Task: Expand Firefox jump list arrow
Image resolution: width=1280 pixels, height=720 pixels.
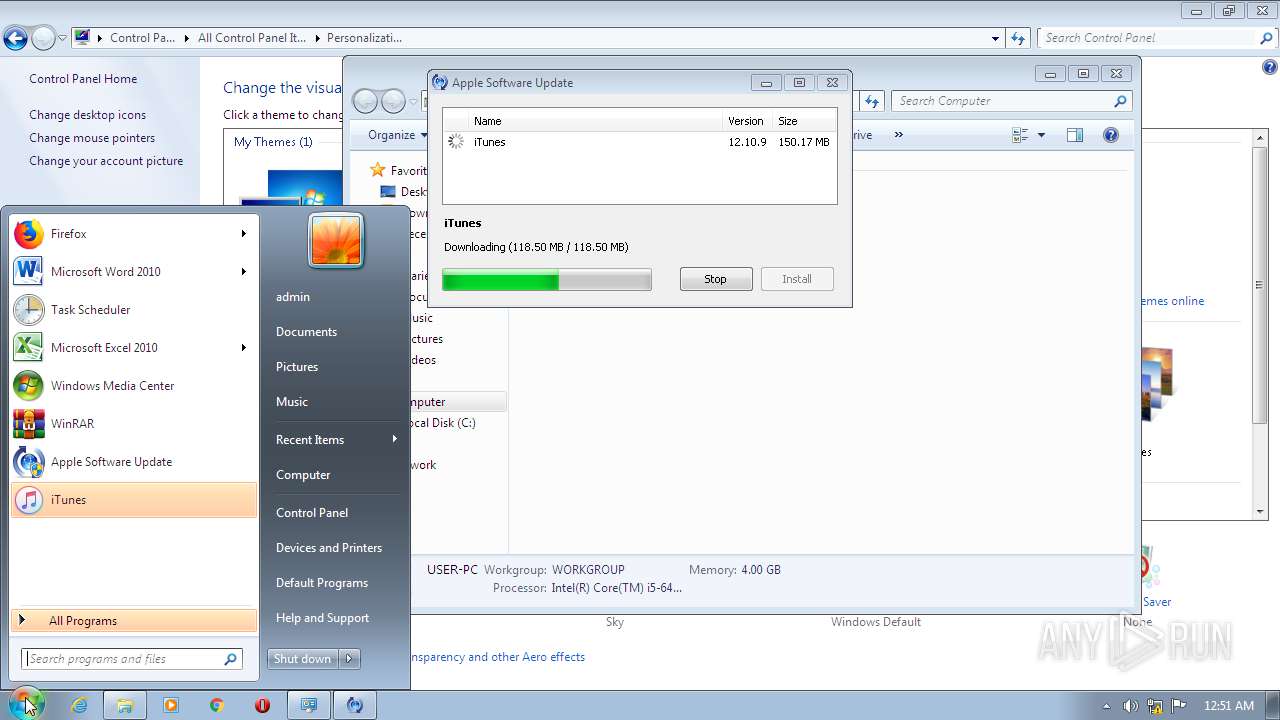Action: pos(243,234)
